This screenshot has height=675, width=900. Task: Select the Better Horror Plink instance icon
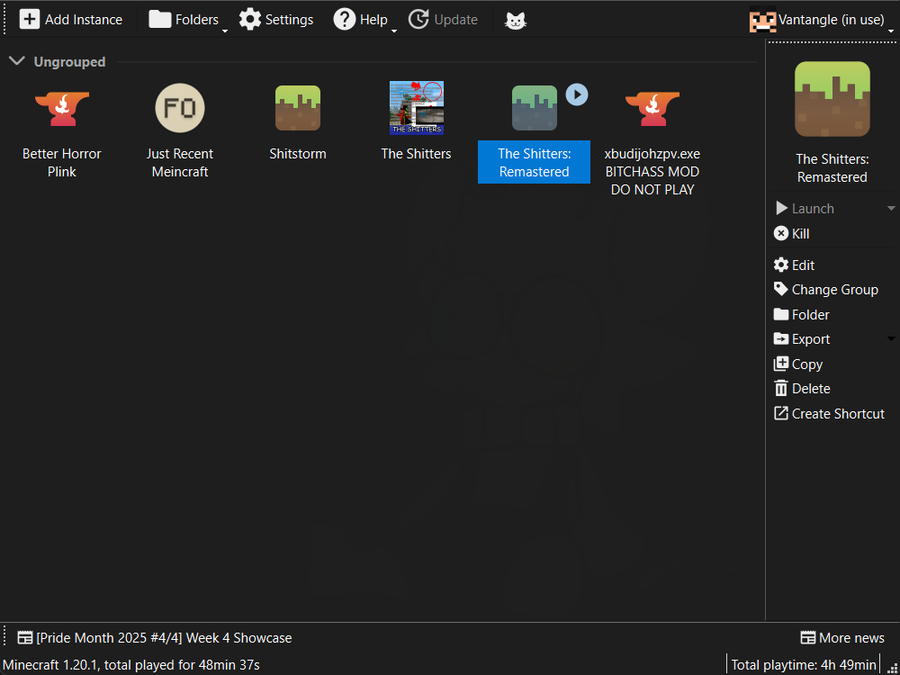click(x=62, y=108)
